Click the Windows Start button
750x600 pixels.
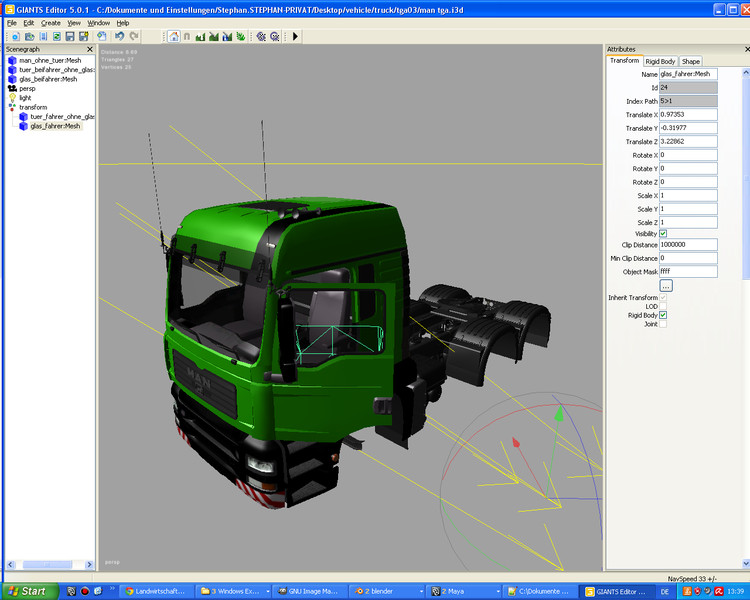click(x=29, y=591)
